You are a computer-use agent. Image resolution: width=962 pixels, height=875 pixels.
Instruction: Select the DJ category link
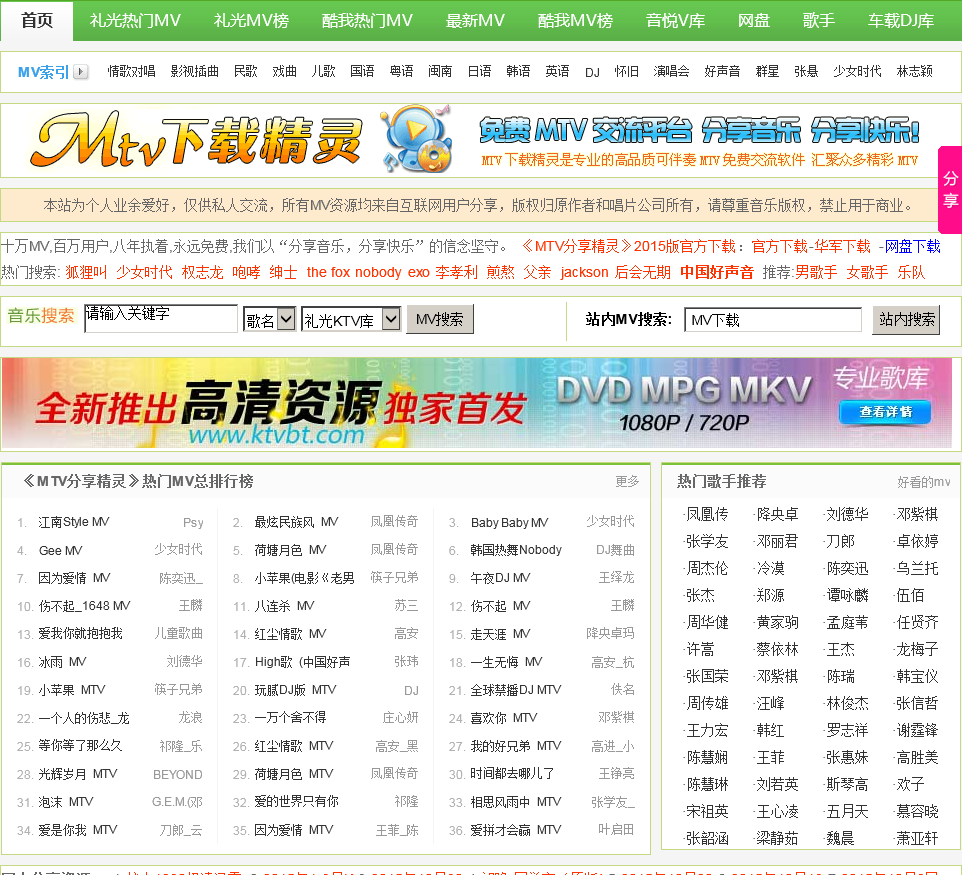click(592, 72)
